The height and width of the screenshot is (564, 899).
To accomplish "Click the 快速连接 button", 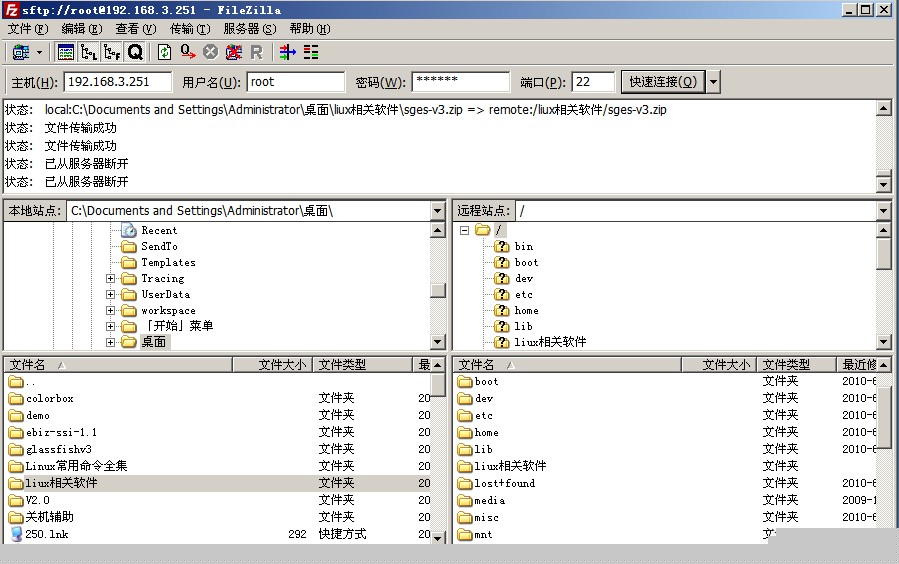I will (663, 82).
